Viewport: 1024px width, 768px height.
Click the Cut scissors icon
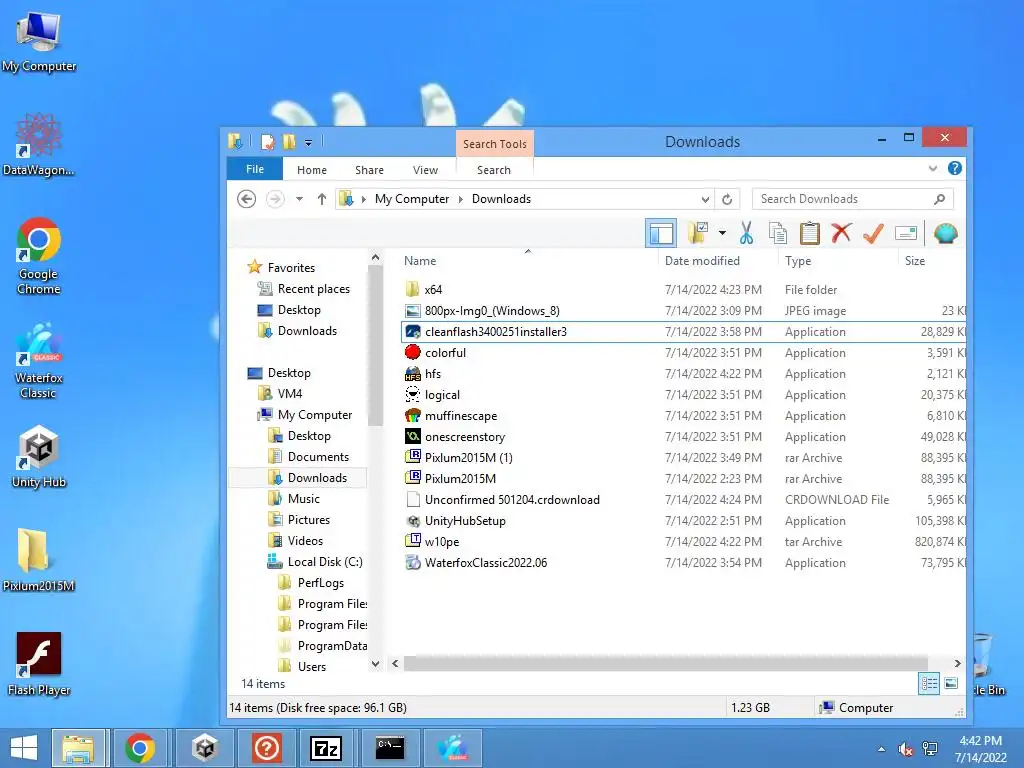coord(746,232)
